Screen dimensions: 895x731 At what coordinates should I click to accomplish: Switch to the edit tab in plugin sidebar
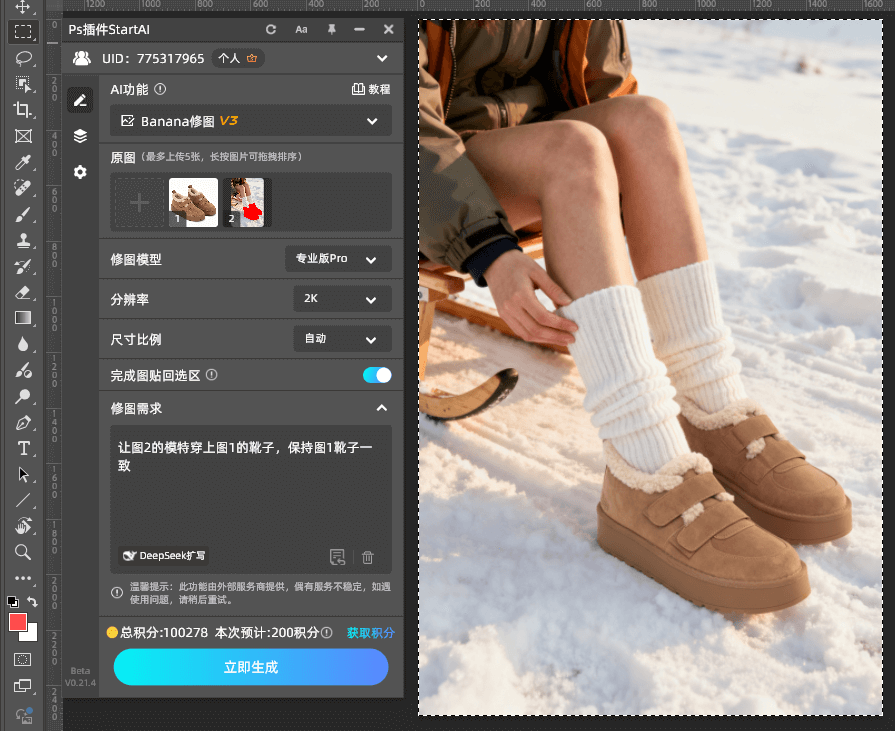pos(82,99)
